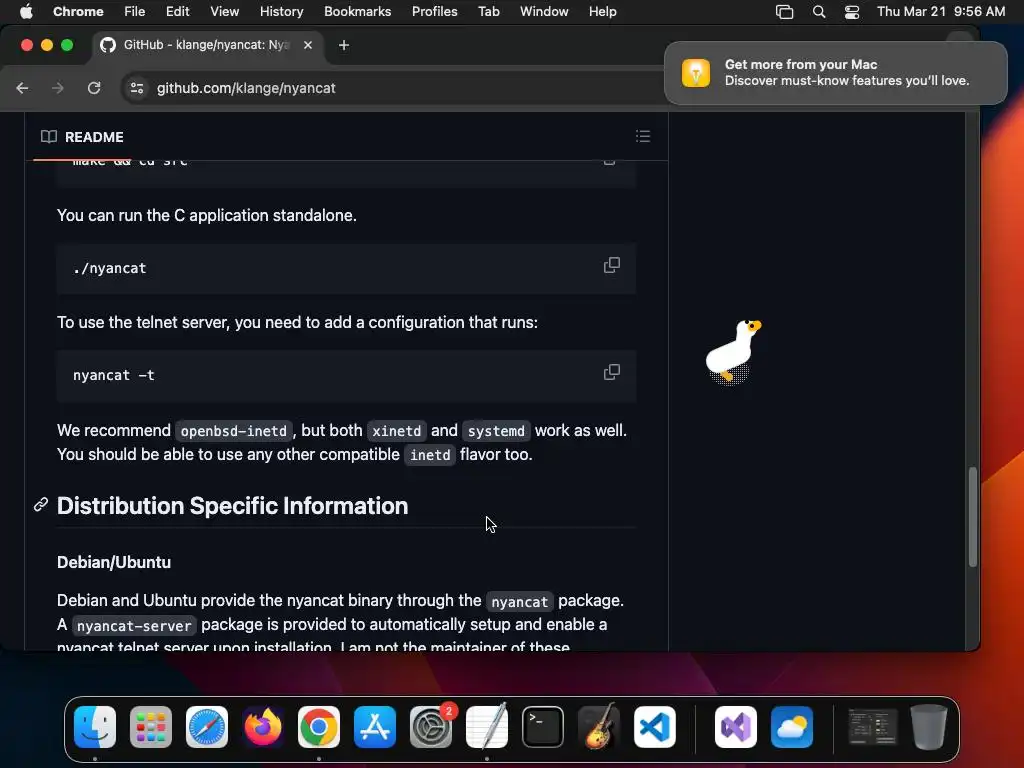Open the History menu

point(281,11)
